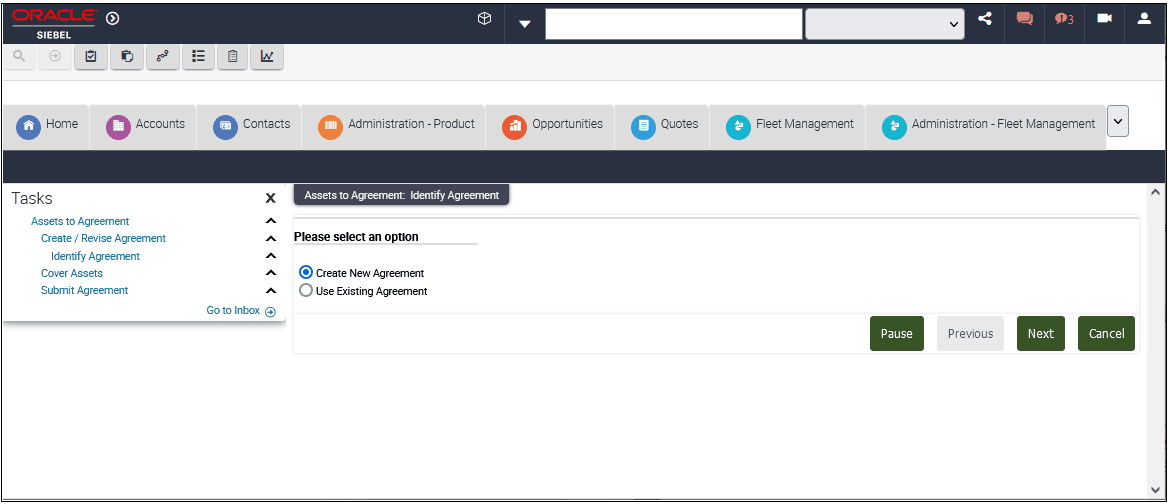The width and height of the screenshot is (1169, 504).
Task: Select the Quotes tab
Action: pos(662,127)
